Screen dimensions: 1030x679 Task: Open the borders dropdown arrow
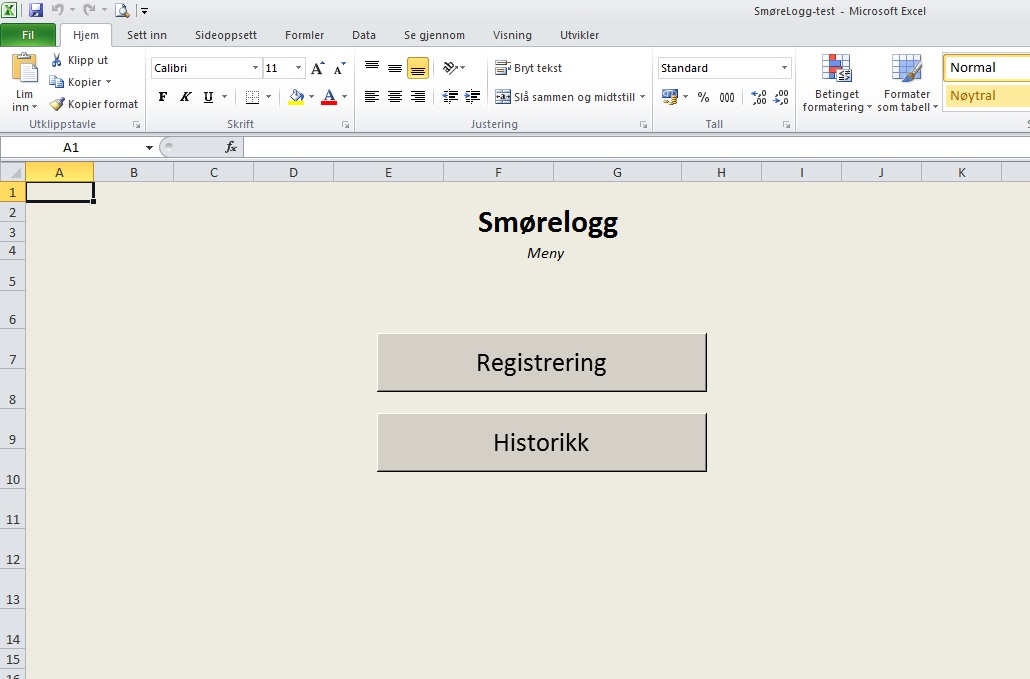coord(268,97)
